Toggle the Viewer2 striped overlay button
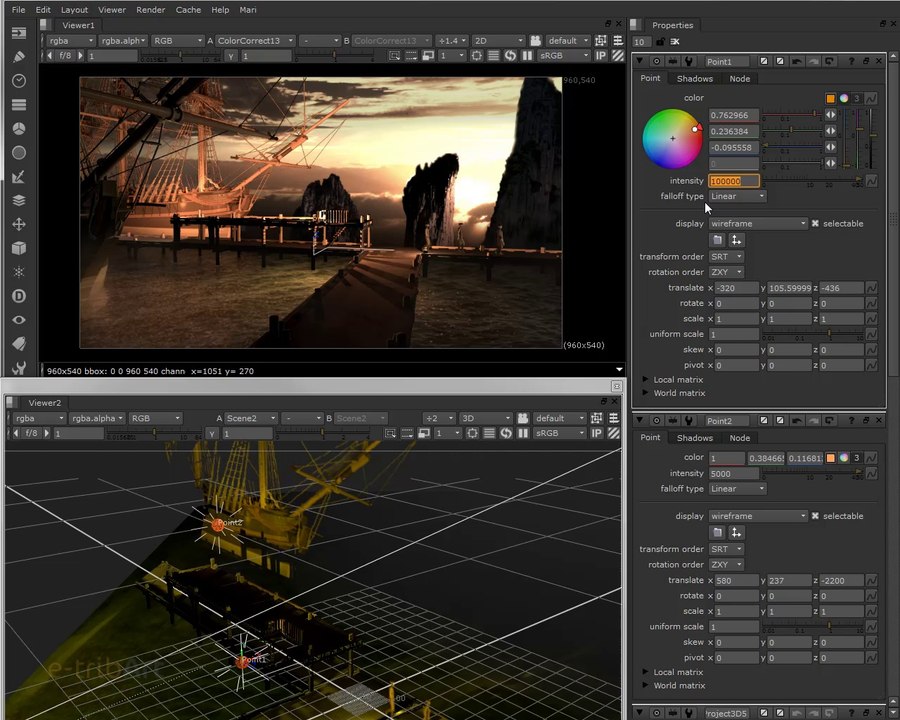Viewport: 900px width, 720px height. (x=614, y=433)
